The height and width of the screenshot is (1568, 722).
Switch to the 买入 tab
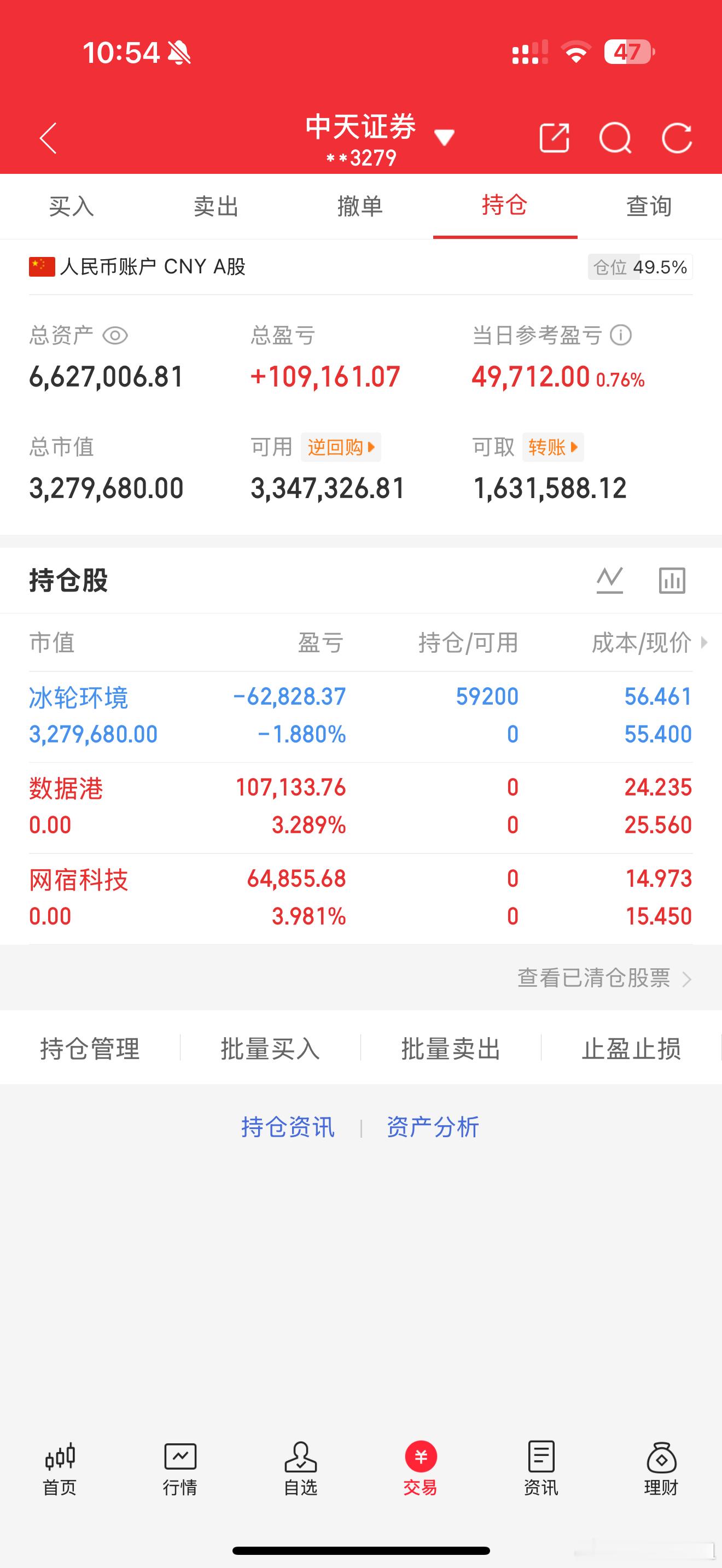click(72, 206)
